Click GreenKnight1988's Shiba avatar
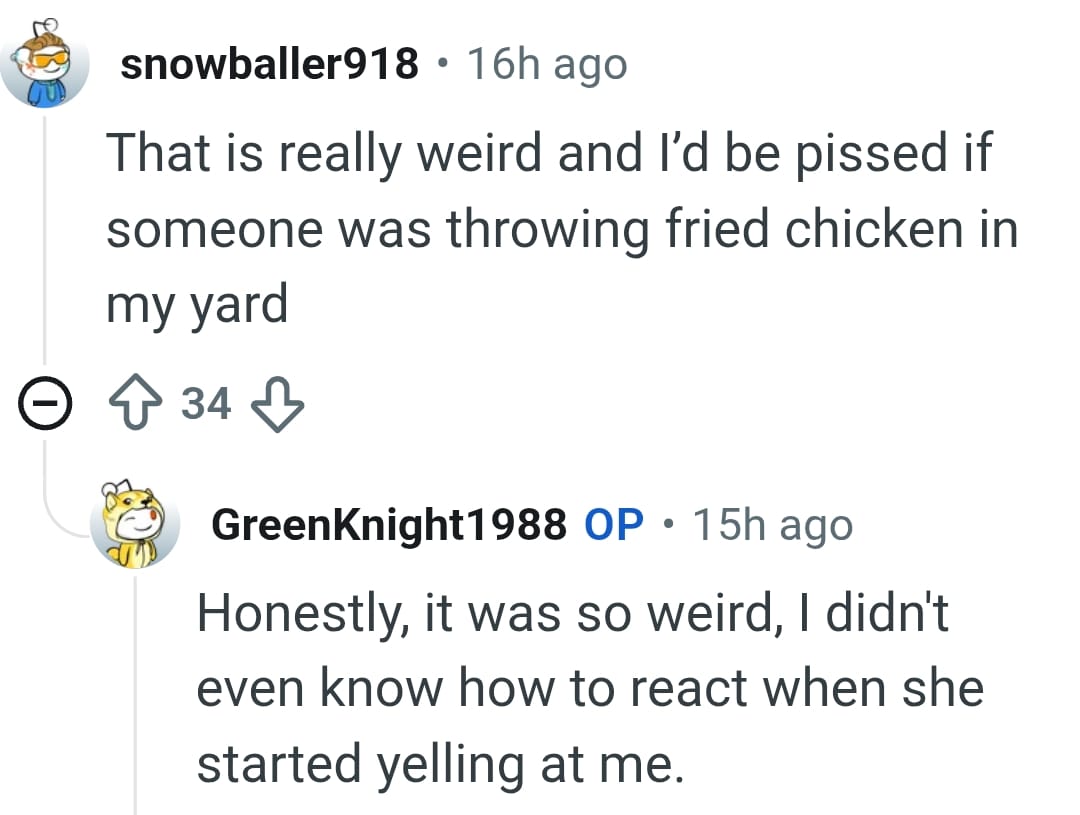Screen dimensions: 1080x815 coord(135,524)
